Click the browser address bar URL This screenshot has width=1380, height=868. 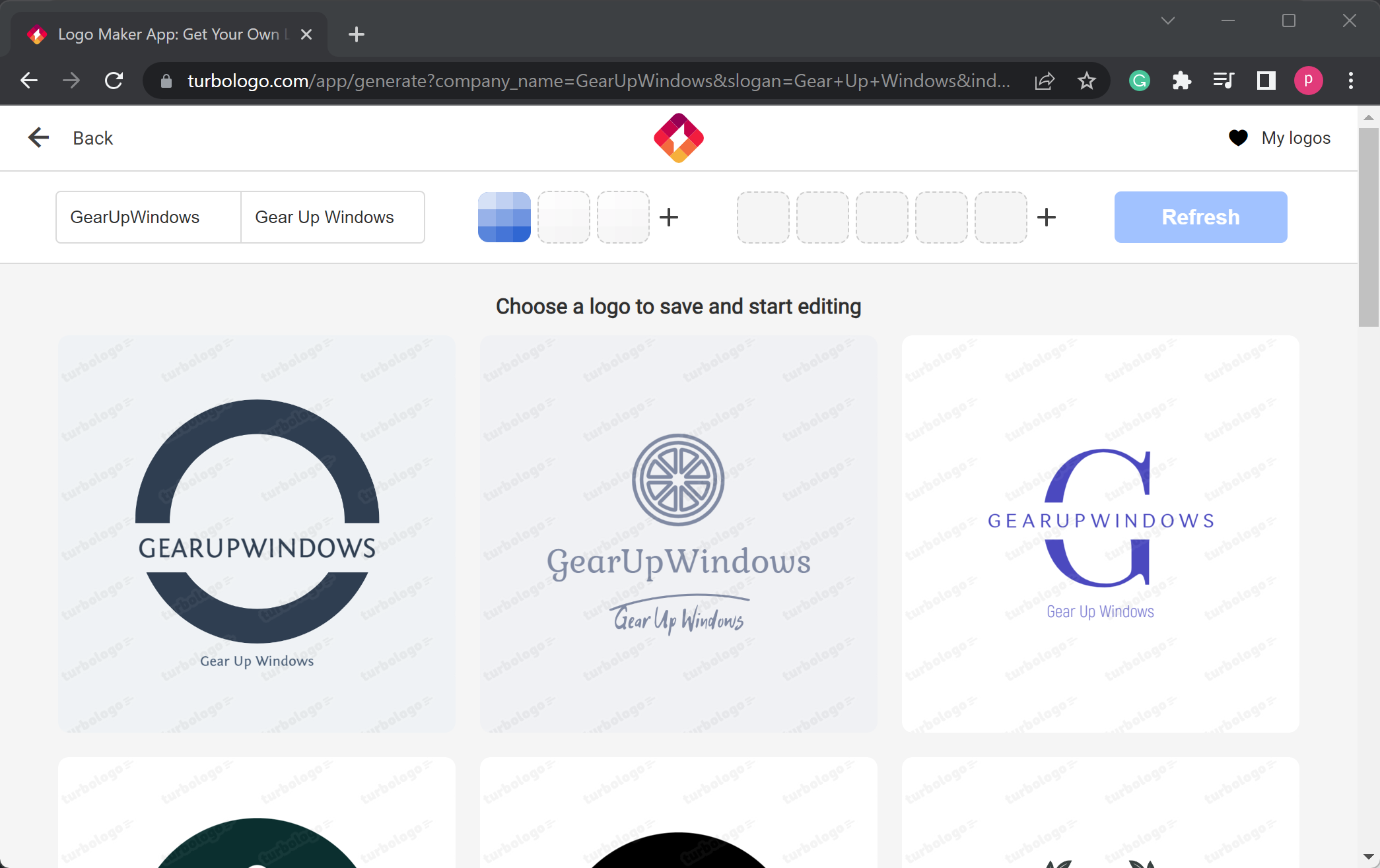tap(598, 81)
